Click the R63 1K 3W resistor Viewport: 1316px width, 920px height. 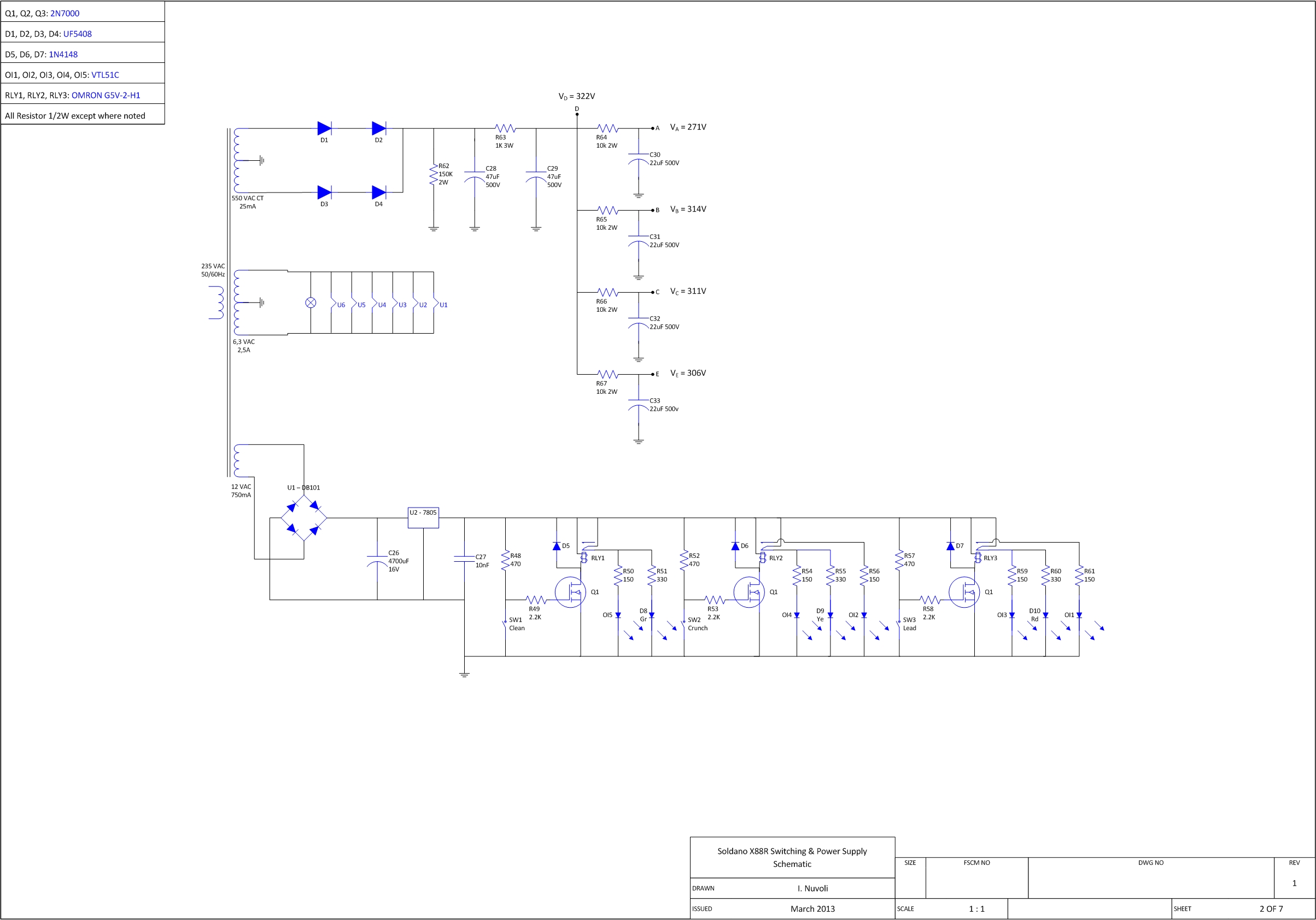(506, 129)
